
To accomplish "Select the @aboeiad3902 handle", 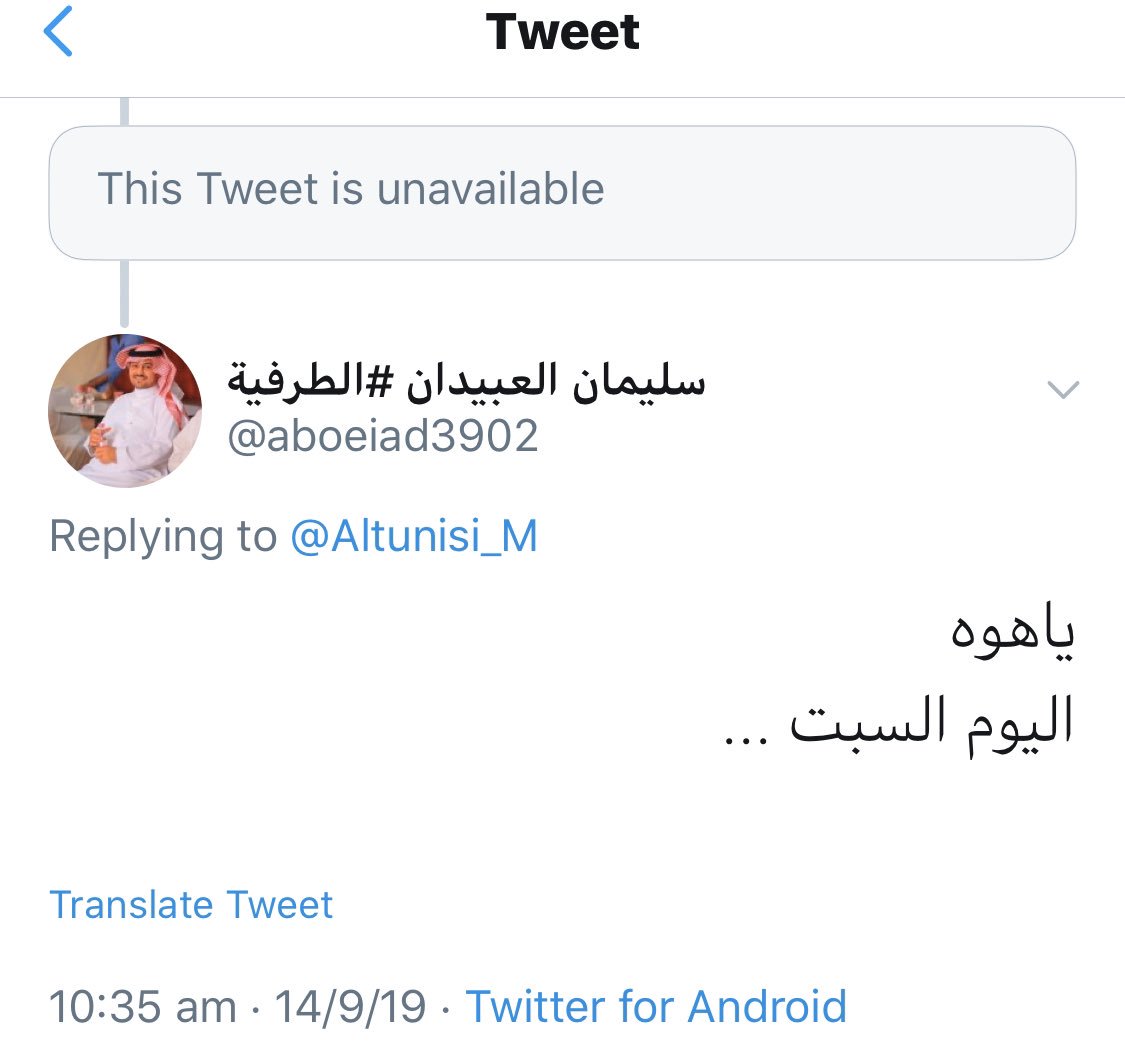I will [383, 436].
